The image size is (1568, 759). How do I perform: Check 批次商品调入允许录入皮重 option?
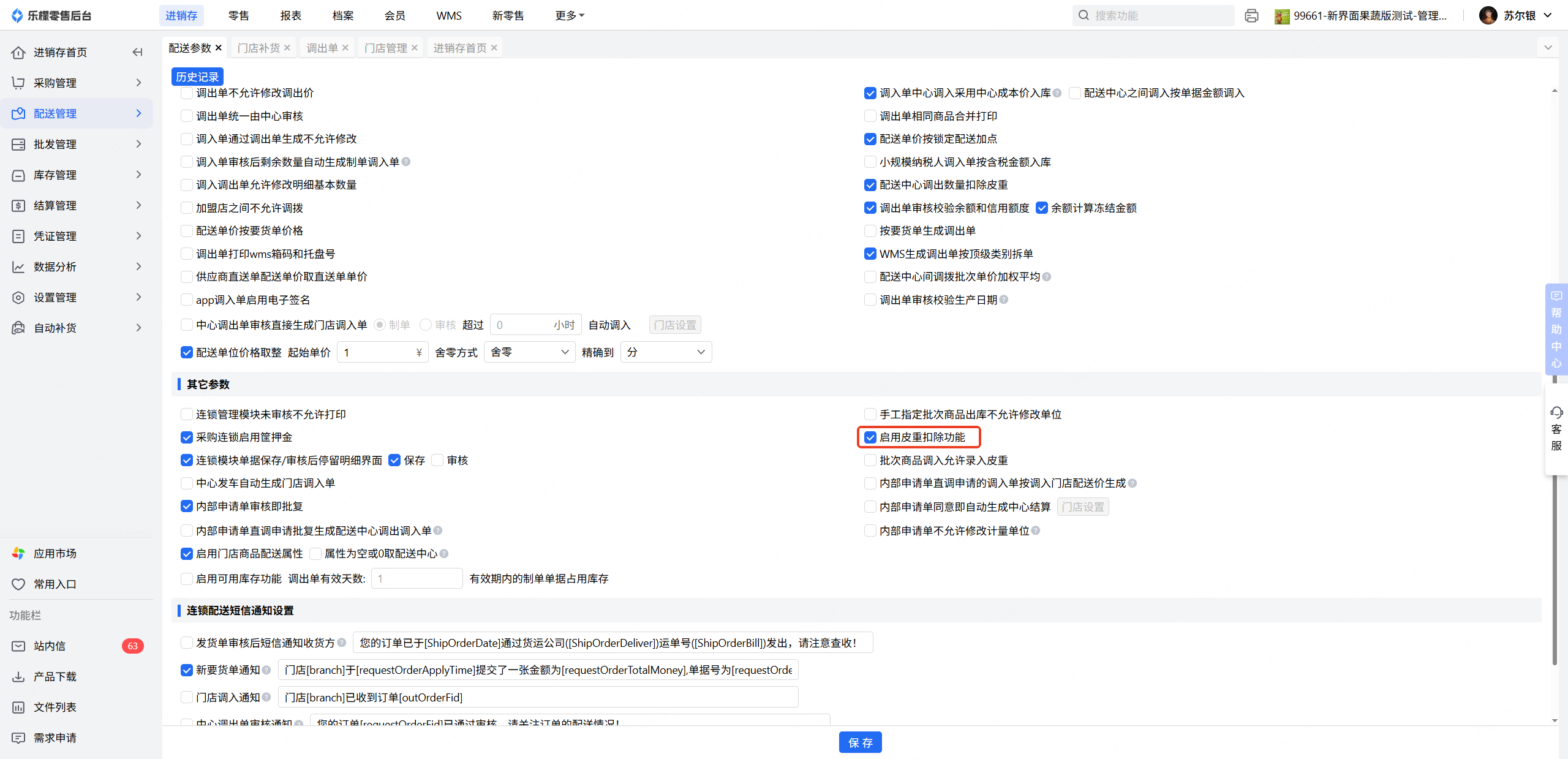pos(870,460)
